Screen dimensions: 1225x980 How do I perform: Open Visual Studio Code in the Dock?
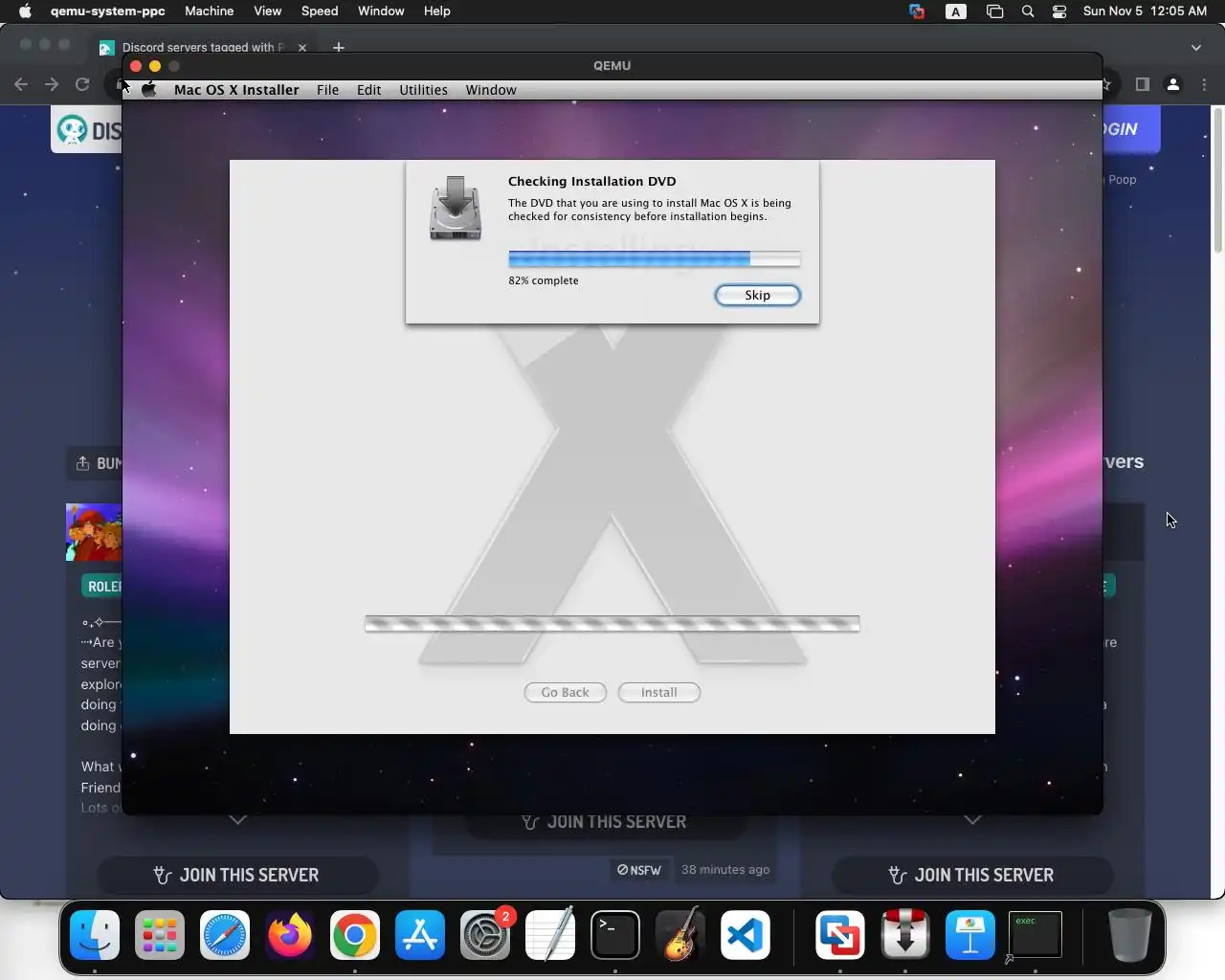[746, 934]
